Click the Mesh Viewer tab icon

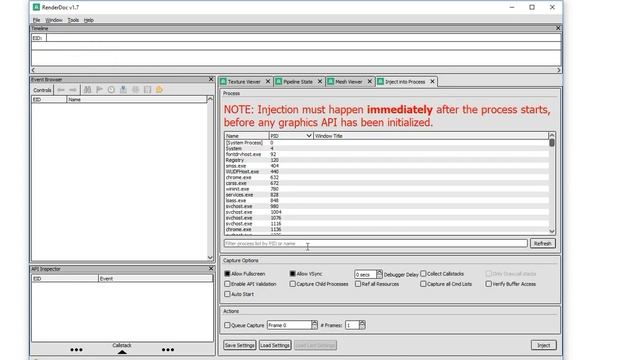click(331, 82)
